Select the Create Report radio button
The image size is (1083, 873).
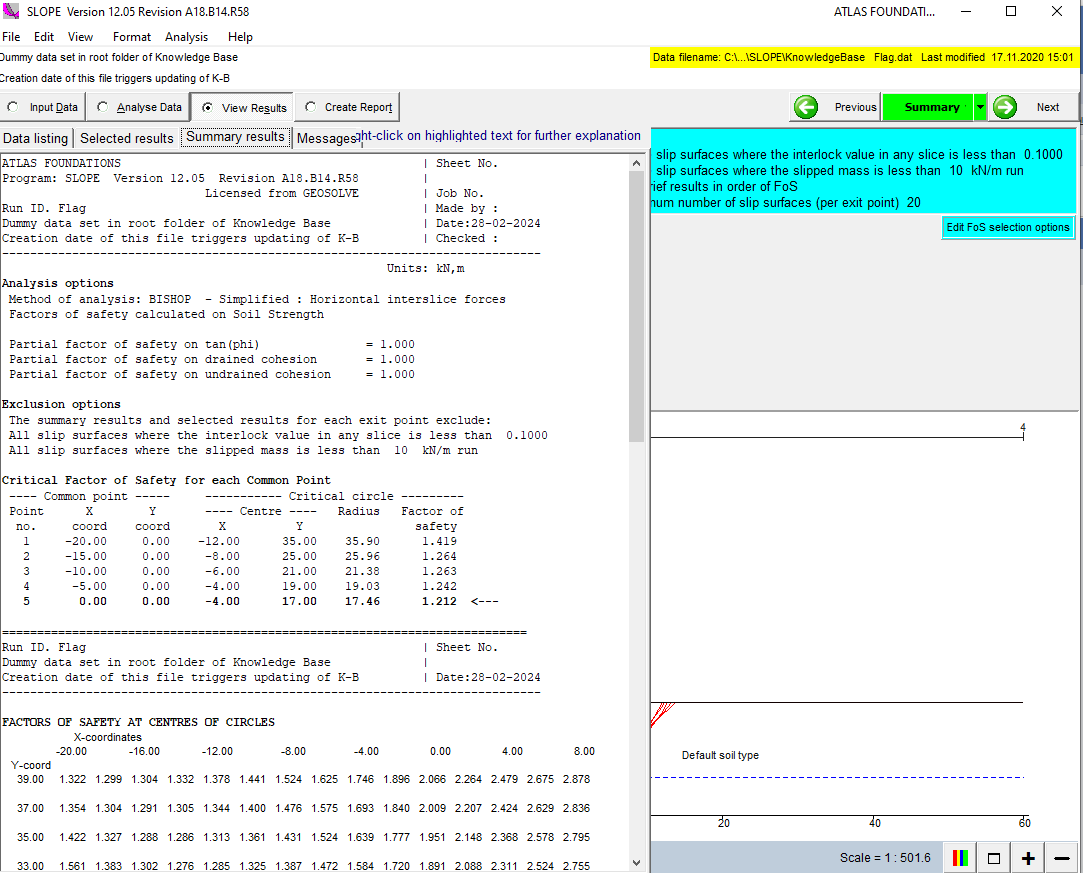[310, 107]
